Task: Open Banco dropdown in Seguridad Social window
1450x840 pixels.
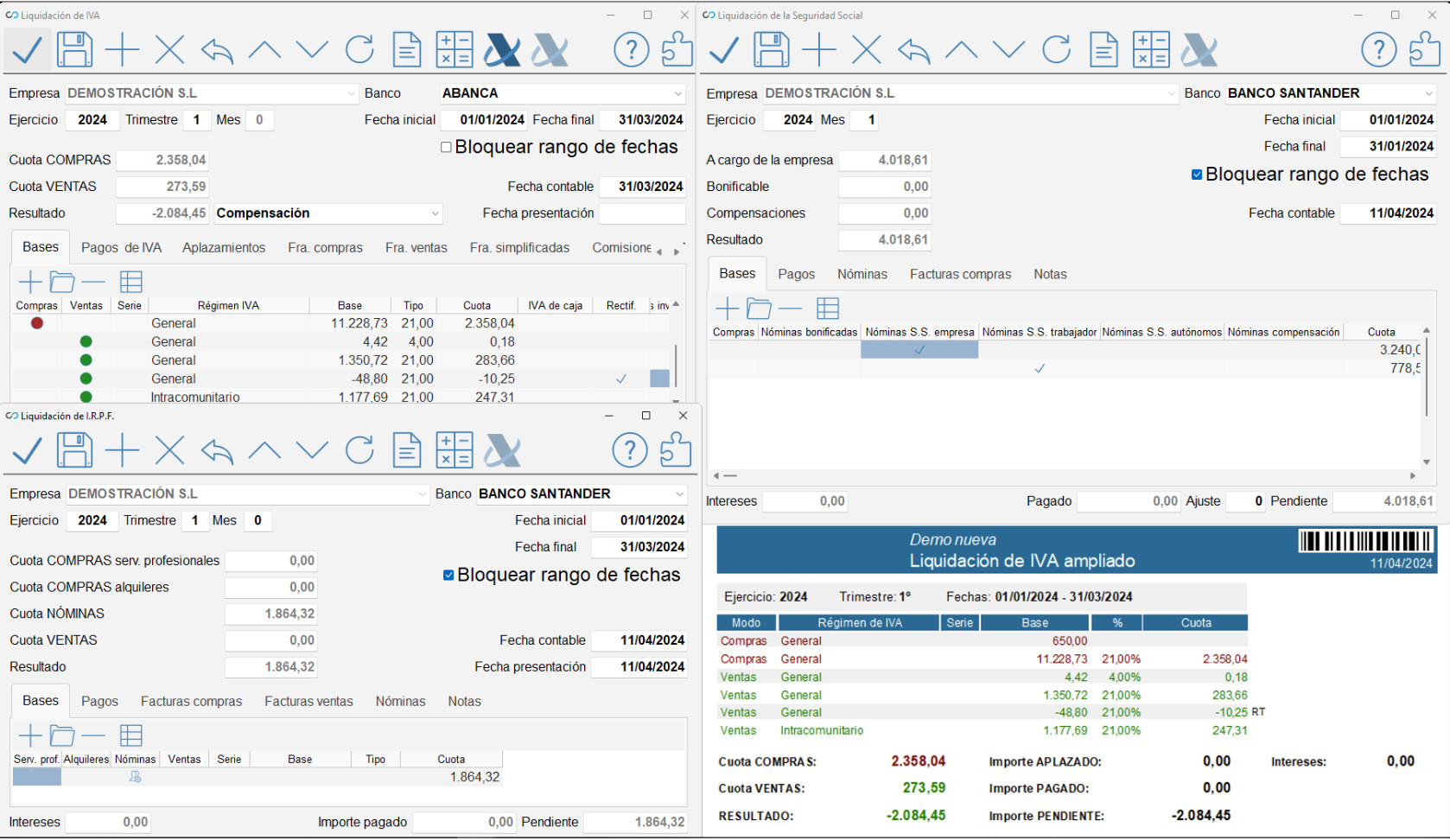Action: coord(1429,93)
